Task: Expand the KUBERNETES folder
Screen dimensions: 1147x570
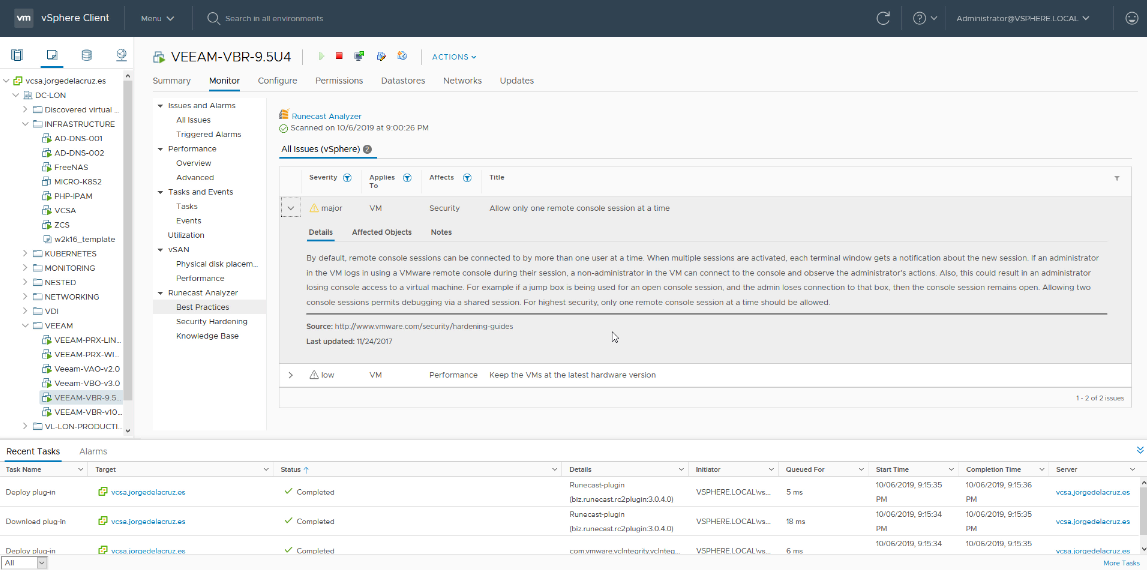Action: (26, 253)
